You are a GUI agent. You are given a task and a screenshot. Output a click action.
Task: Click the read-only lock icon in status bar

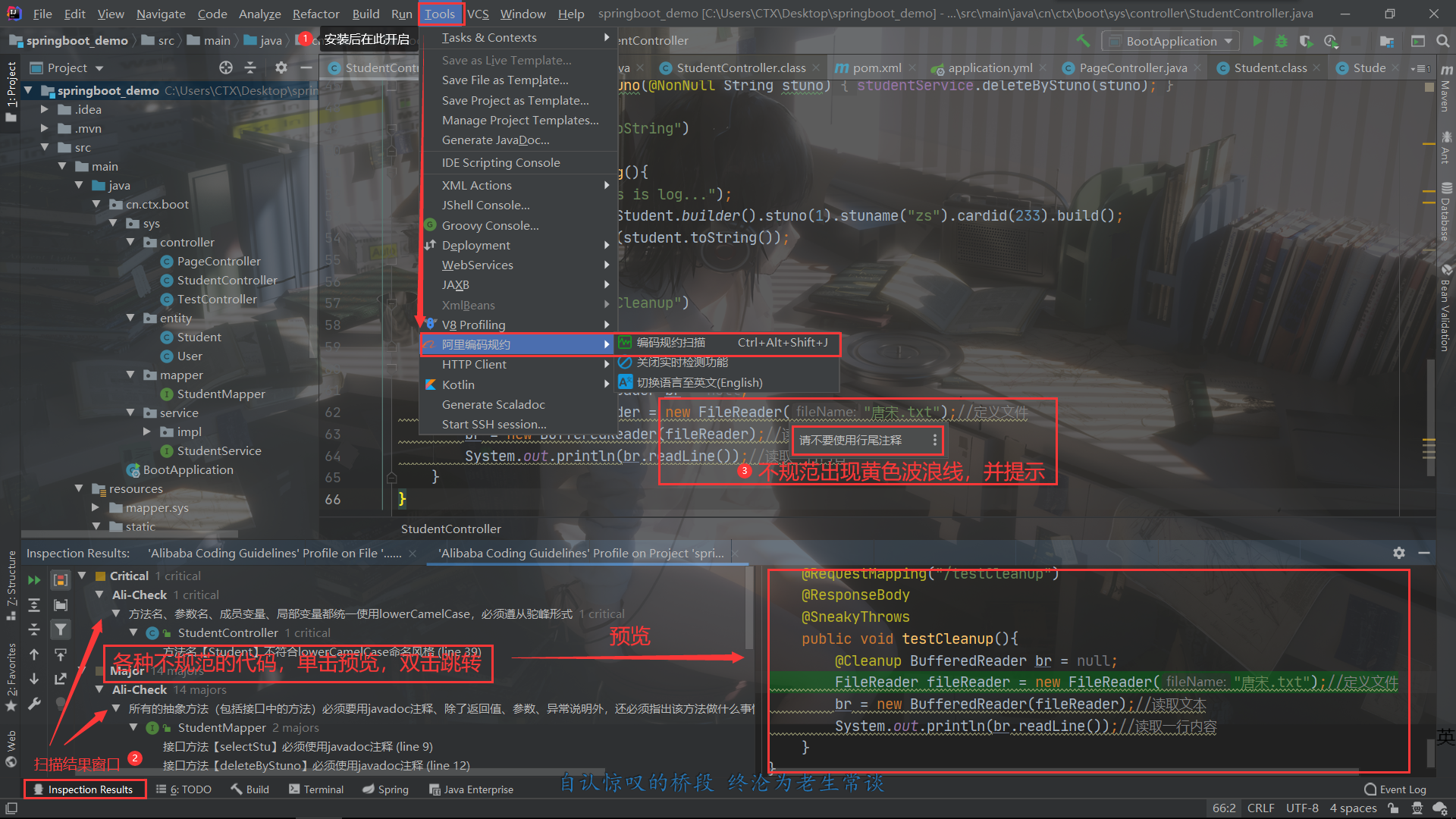tap(1393, 808)
